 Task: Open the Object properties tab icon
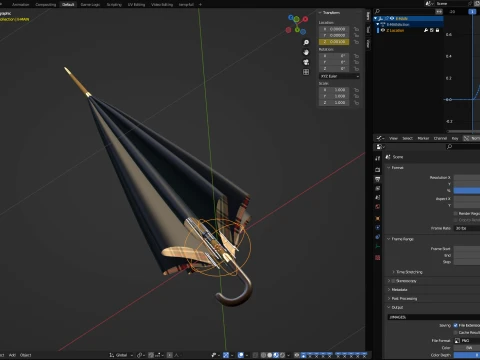pyautogui.click(x=378, y=218)
